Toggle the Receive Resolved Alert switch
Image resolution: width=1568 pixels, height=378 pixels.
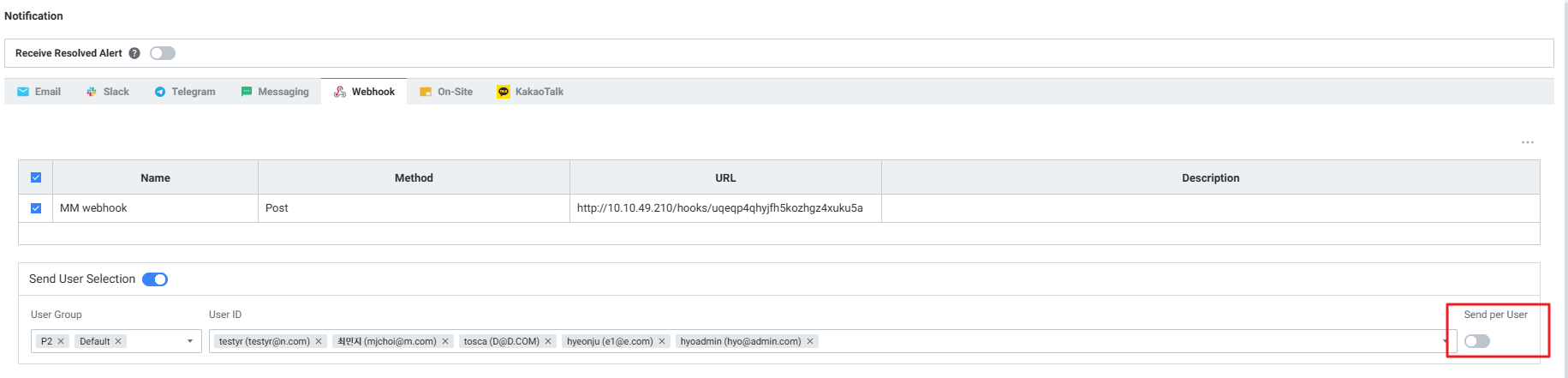(x=163, y=53)
